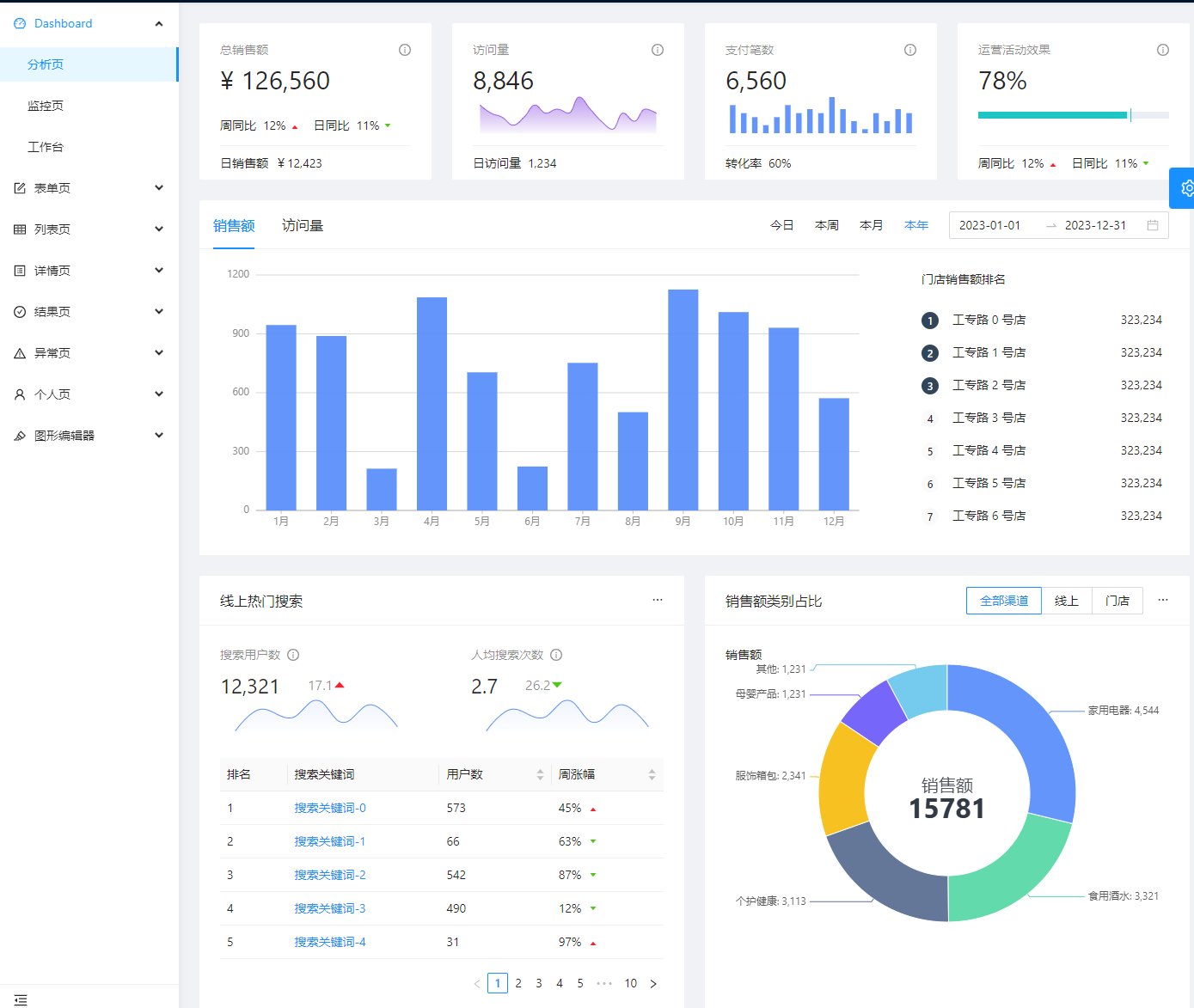Go to previous page arrow
The height and width of the screenshot is (1008, 1194).
(477, 983)
